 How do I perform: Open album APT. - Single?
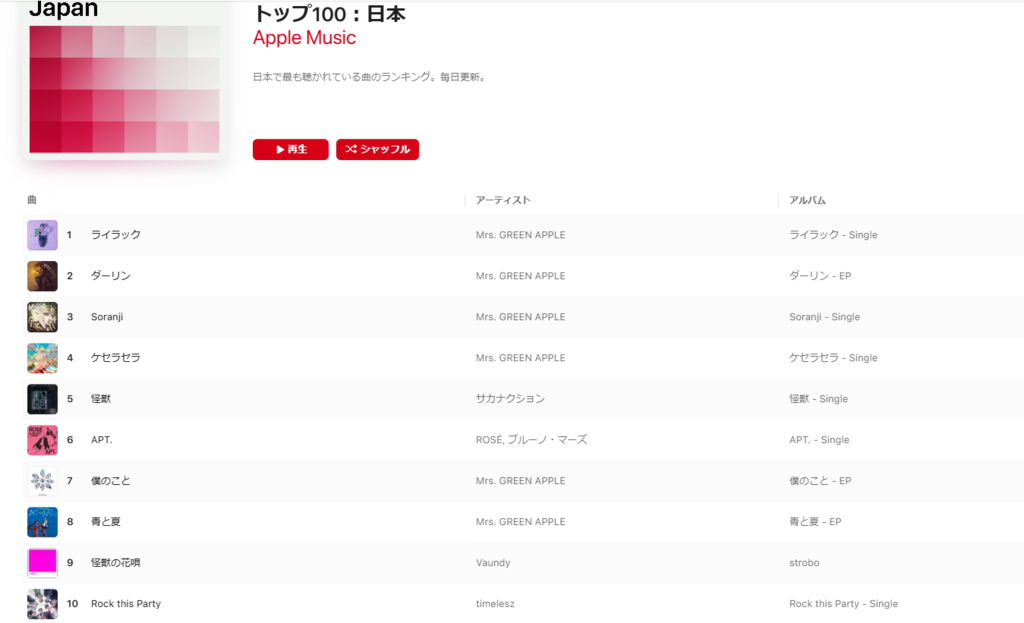pos(820,440)
